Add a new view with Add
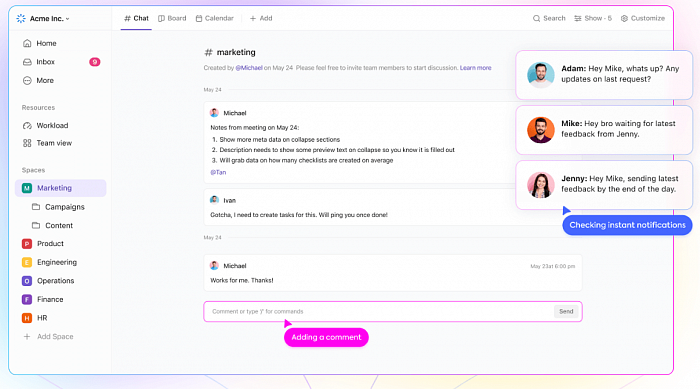700x389 pixels. coord(261,18)
